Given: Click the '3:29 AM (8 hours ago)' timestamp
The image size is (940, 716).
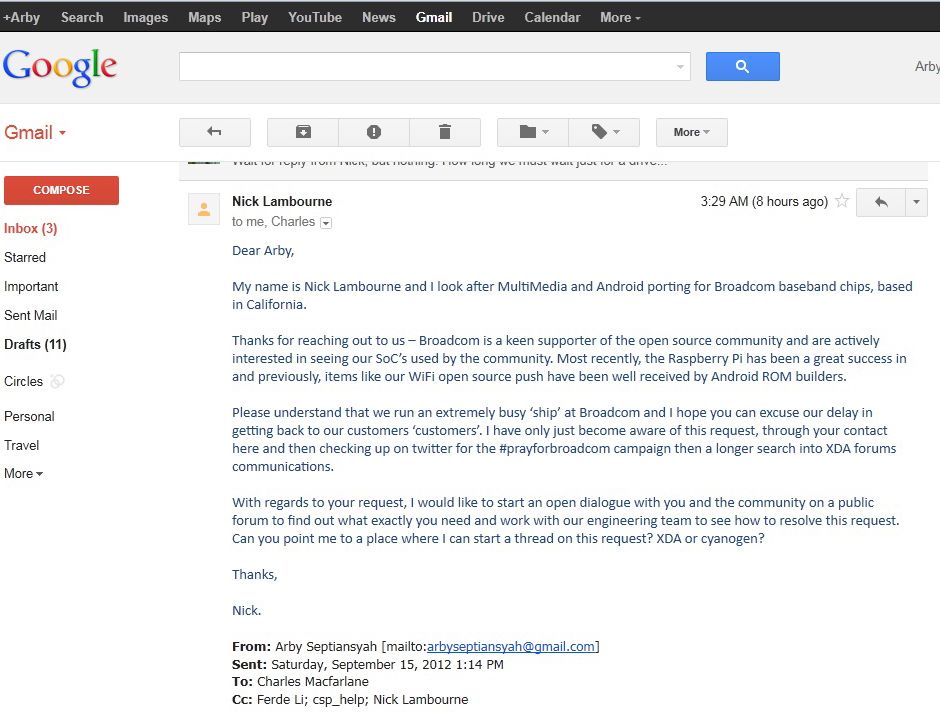Looking at the screenshot, I should point(764,201).
